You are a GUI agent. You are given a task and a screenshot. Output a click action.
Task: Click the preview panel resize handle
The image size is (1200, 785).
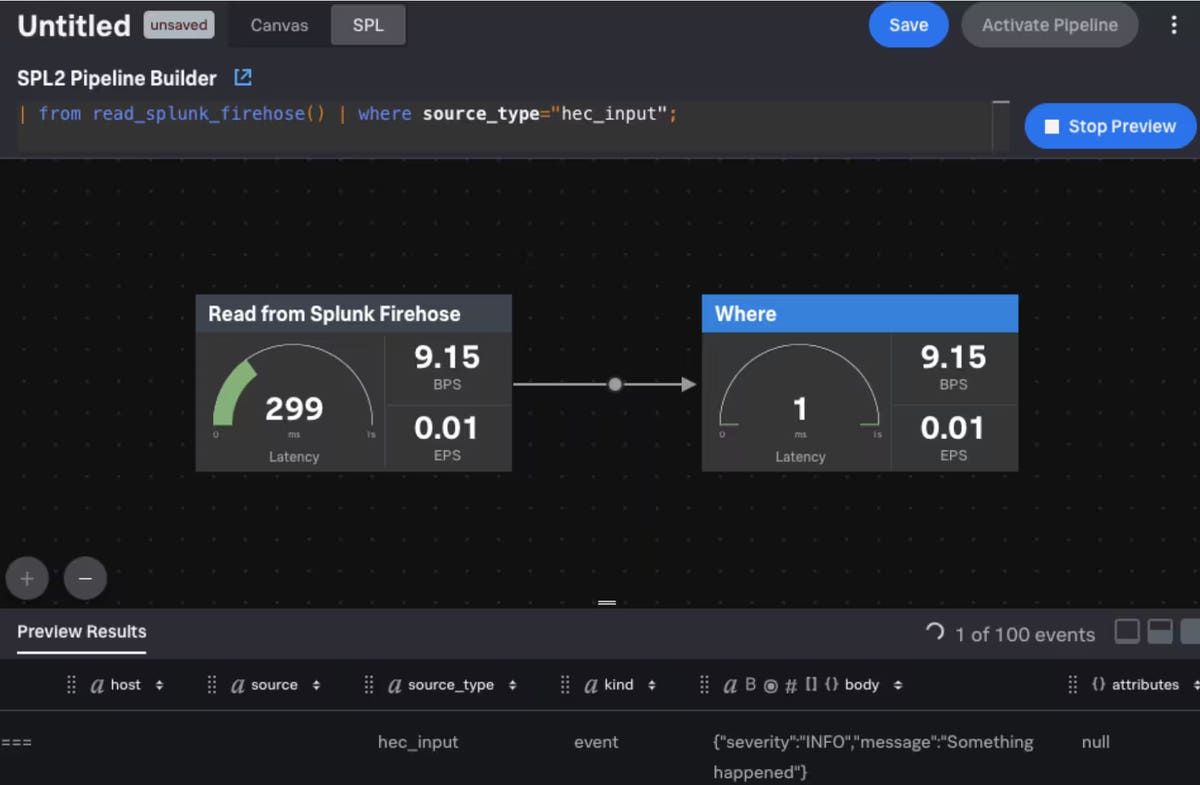[x=606, y=603]
